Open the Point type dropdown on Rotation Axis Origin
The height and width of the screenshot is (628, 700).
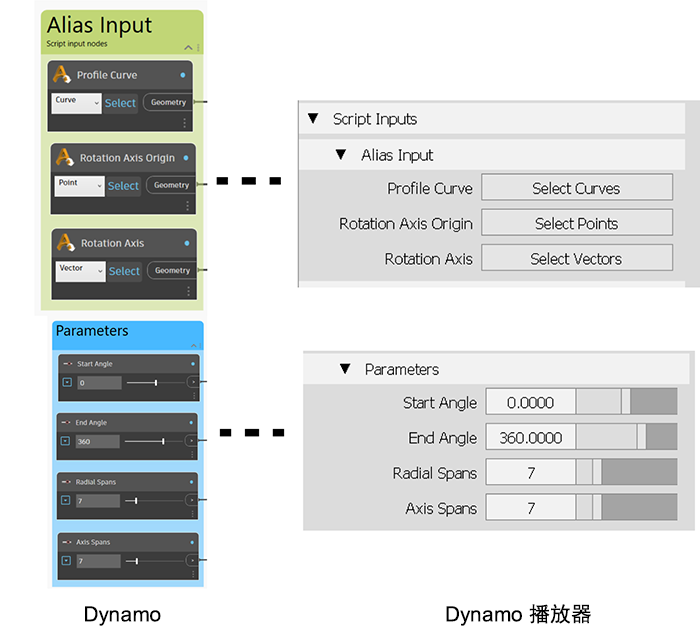pyautogui.click(x=79, y=186)
